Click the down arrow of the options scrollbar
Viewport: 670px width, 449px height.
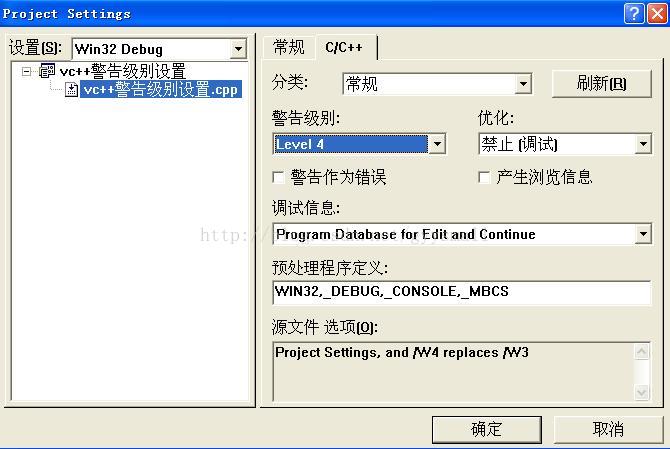pyautogui.click(x=642, y=392)
